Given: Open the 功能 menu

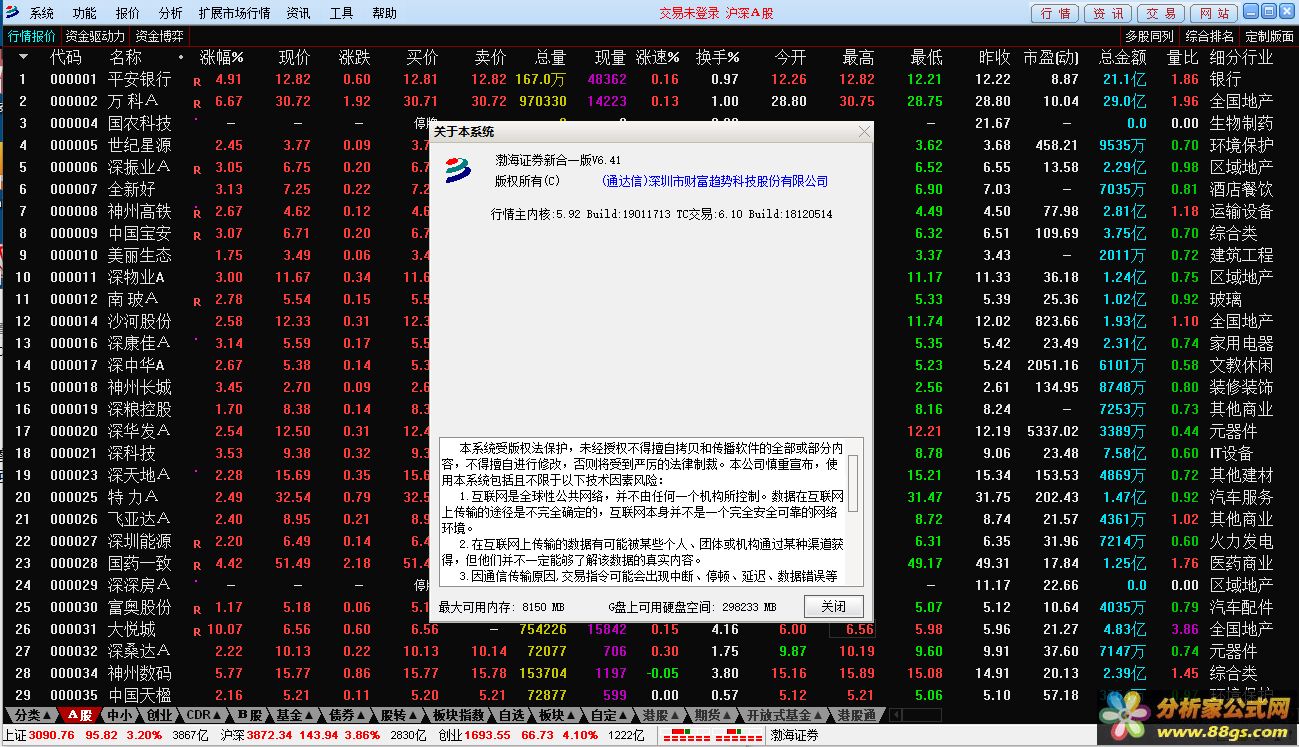Looking at the screenshot, I should [85, 13].
